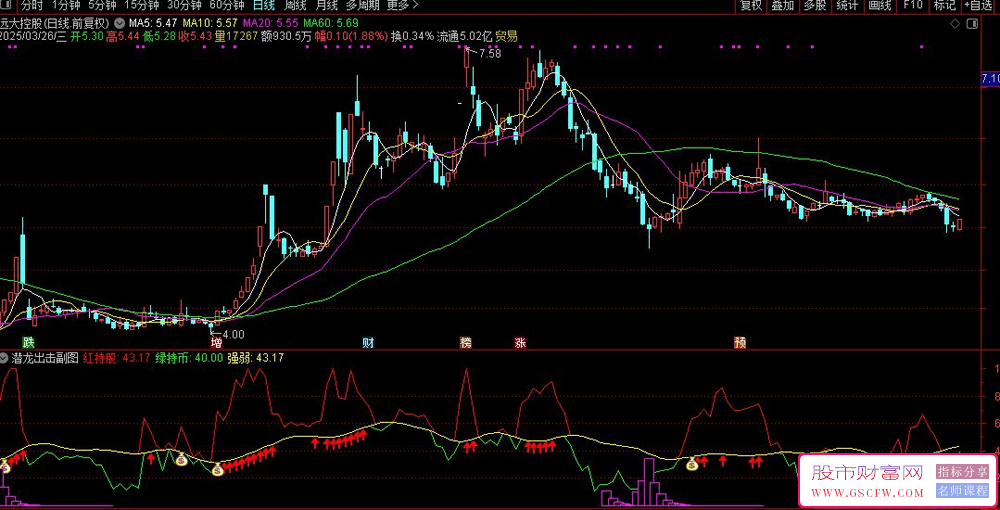The image size is (1000, 510).
Task: Click the top-left window panel icon
Action: pyautogui.click(x=5, y=6)
